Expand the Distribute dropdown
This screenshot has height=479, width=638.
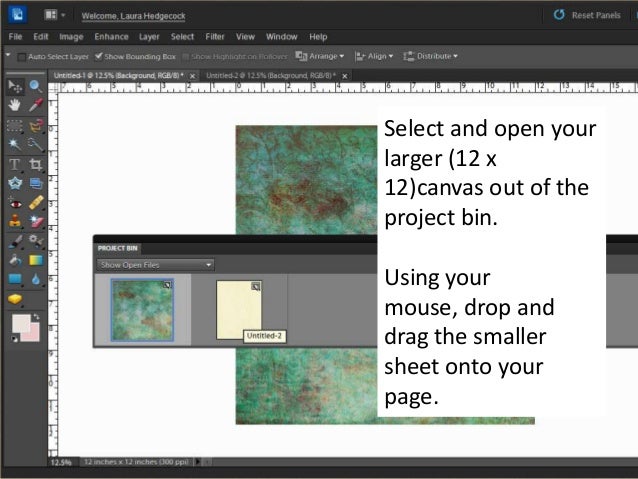point(436,56)
